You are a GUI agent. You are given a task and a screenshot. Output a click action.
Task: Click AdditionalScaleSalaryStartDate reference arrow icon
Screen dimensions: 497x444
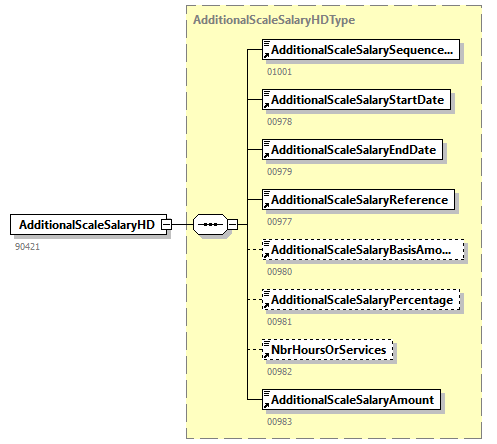click(x=266, y=105)
